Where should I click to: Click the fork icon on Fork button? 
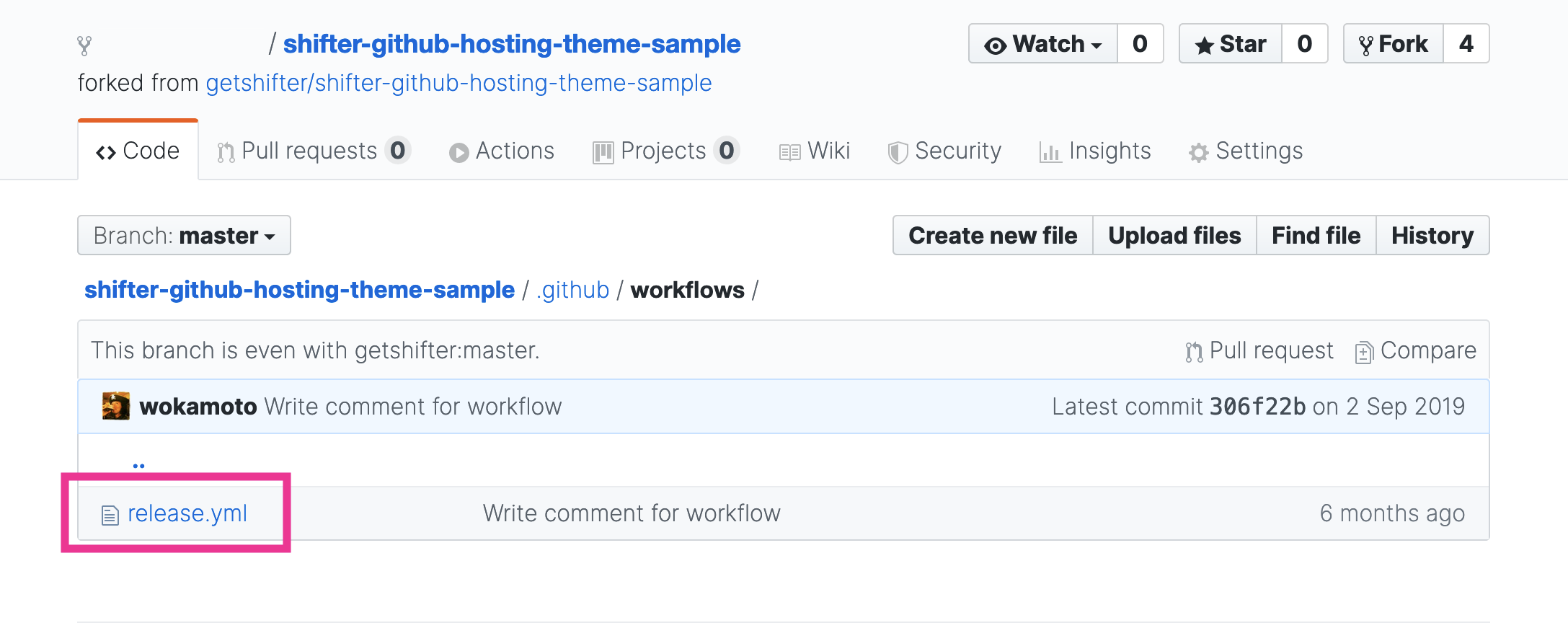coord(1365,45)
